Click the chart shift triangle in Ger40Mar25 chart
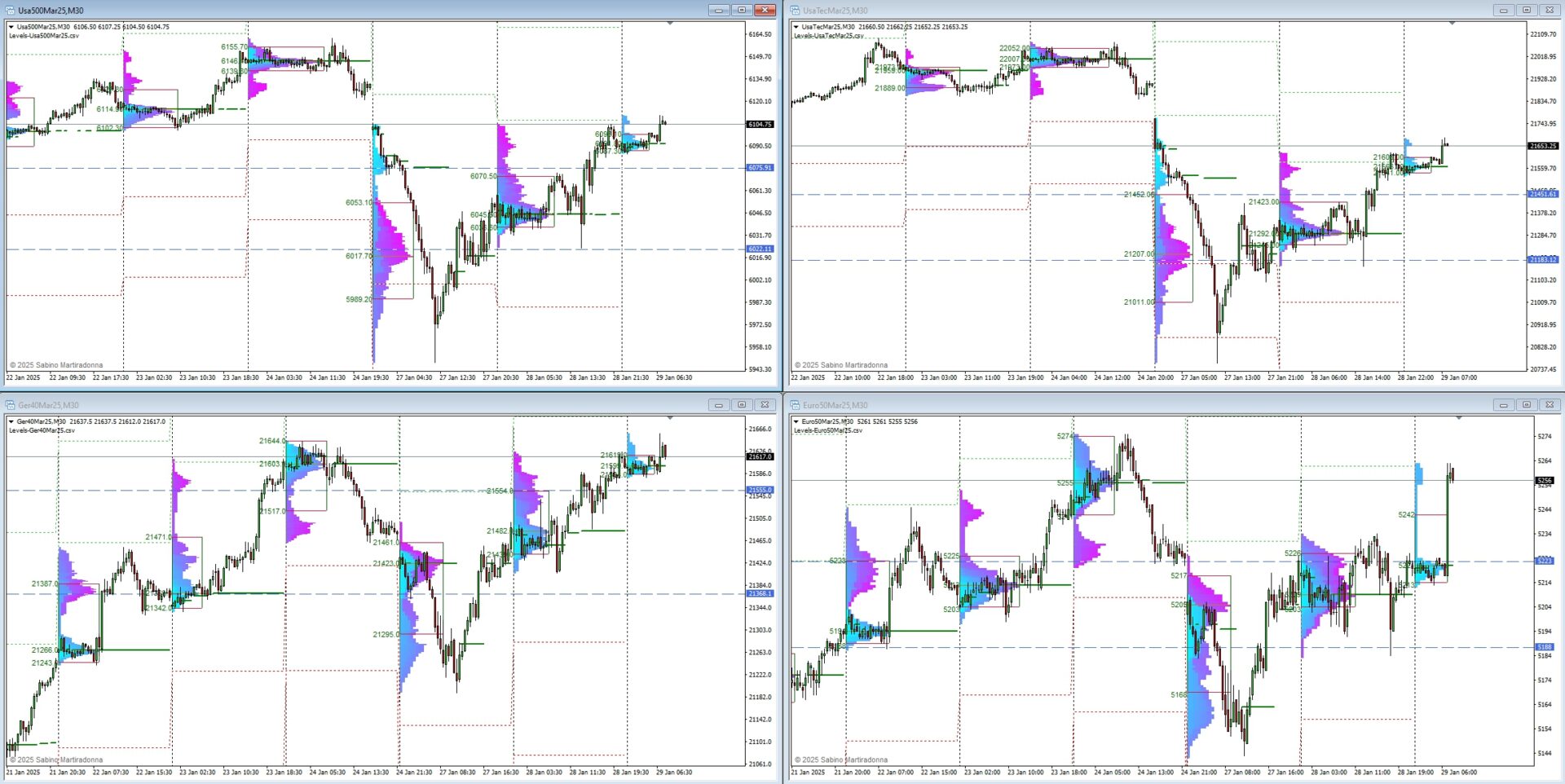The width and height of the screenshot is (1565, 784). (x=670, y=418)
